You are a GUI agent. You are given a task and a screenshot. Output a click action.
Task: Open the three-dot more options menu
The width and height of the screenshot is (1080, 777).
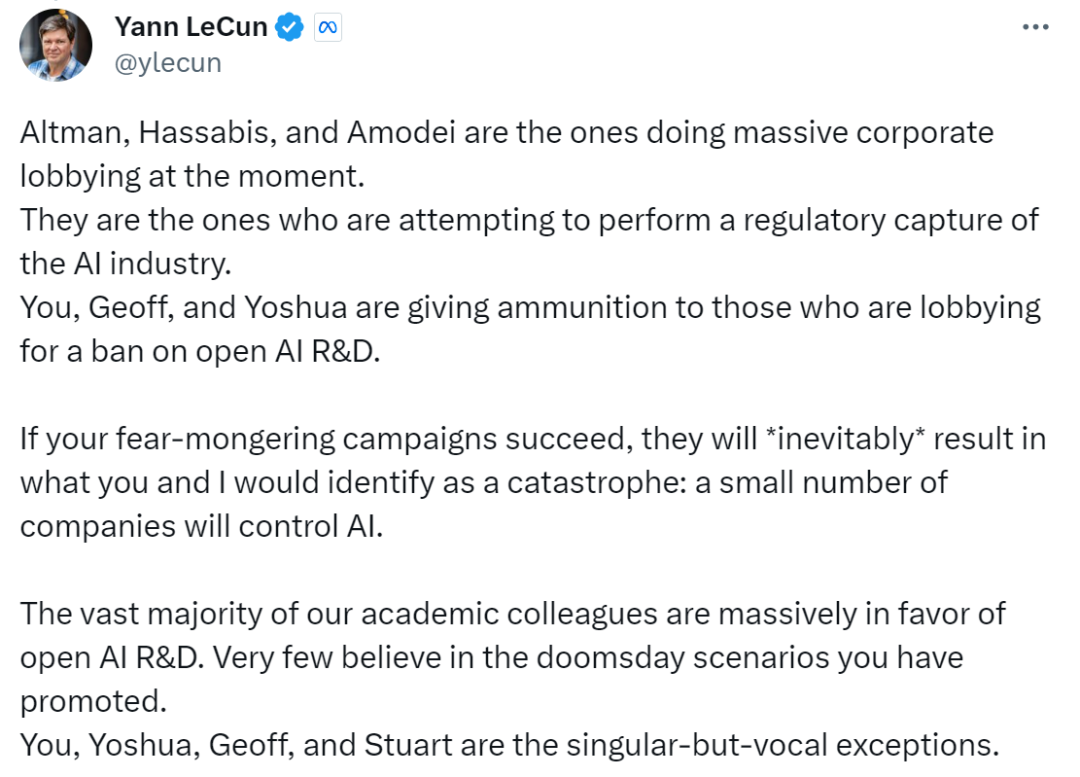pos(1035,27)
